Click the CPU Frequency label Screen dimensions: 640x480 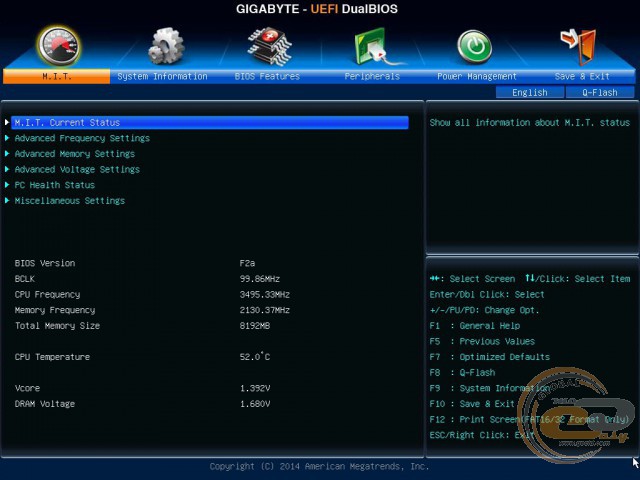tap(47, 295)
